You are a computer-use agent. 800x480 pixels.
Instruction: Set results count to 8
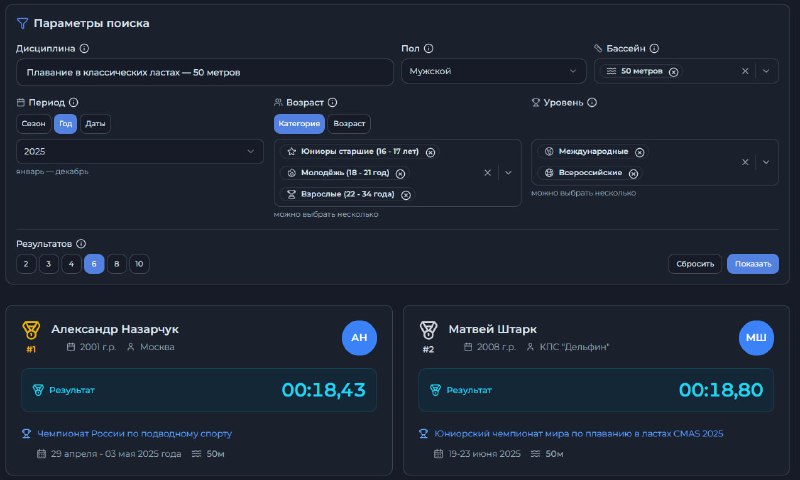coord(117,264)
